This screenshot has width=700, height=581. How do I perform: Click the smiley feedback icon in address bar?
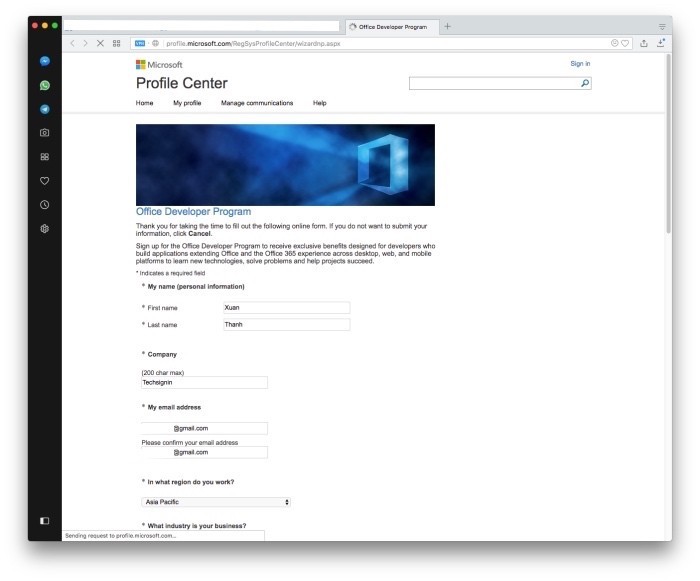pos(614,43)
